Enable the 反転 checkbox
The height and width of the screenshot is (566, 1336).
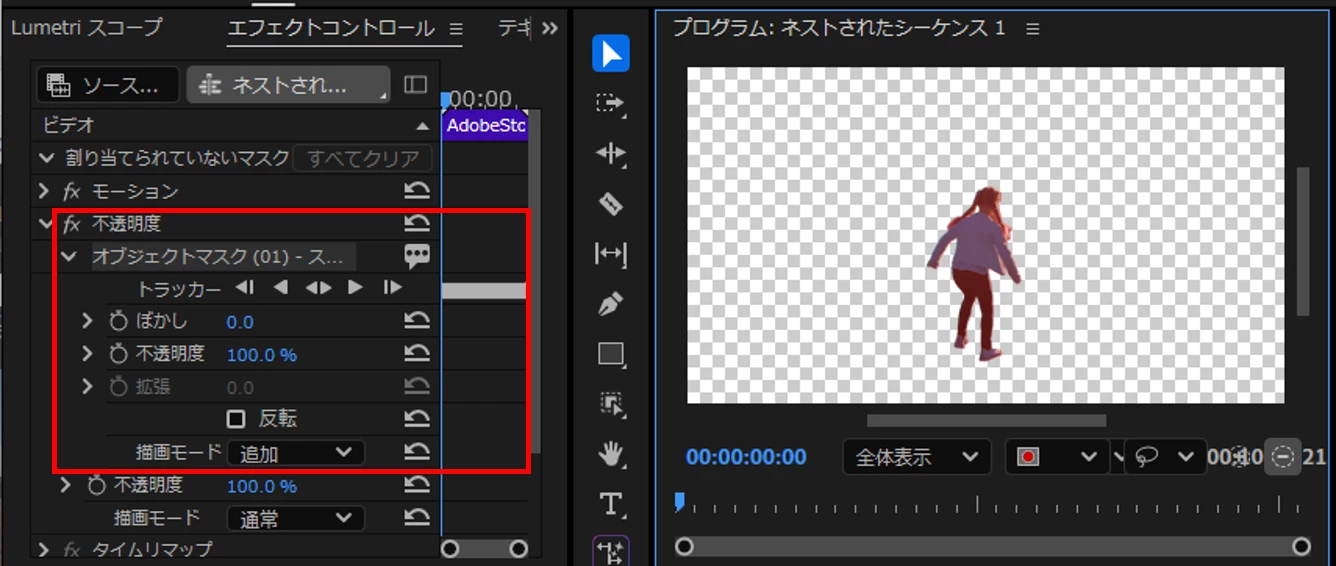pos(237,419)
